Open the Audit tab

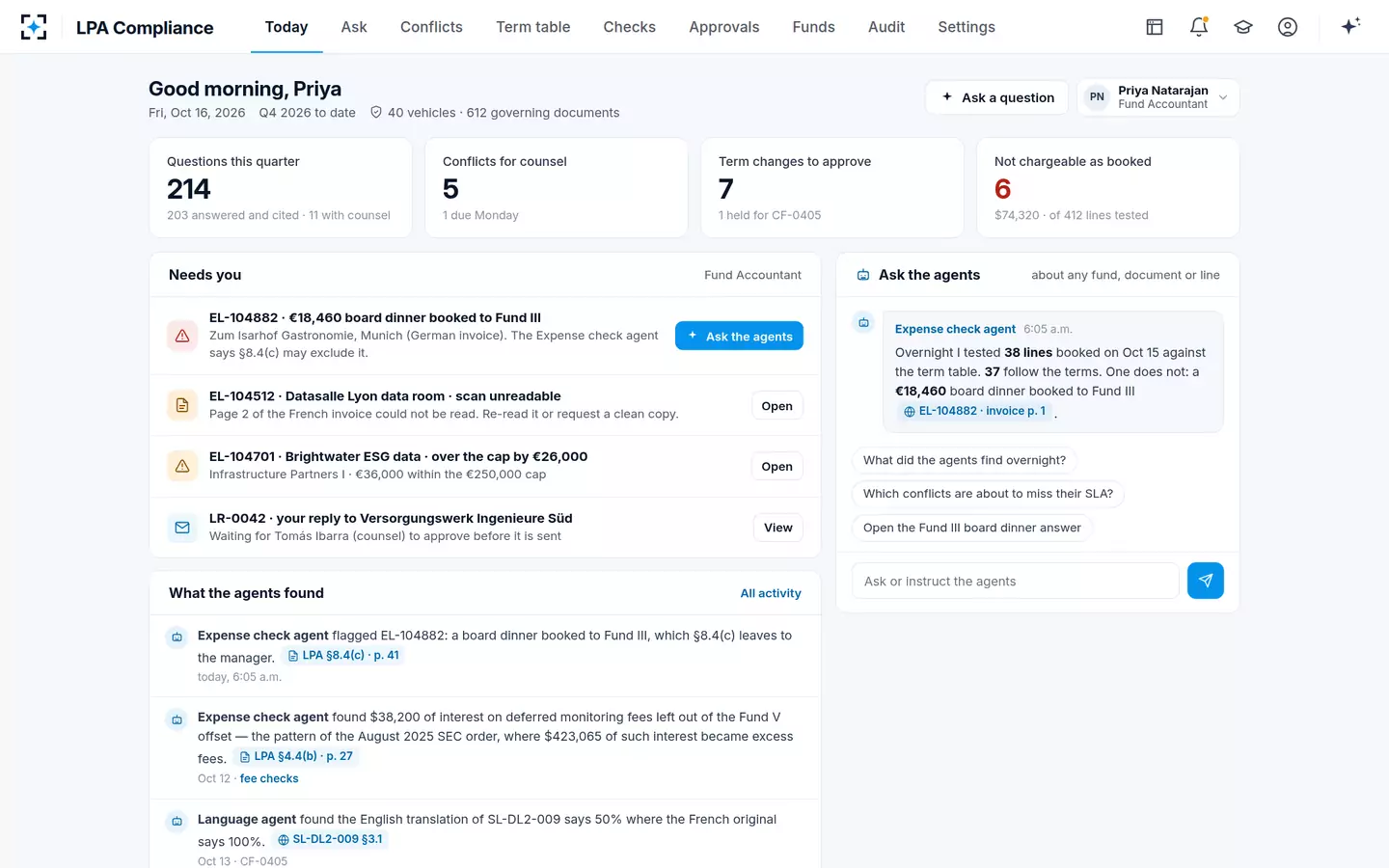click(x=886, y=27)
